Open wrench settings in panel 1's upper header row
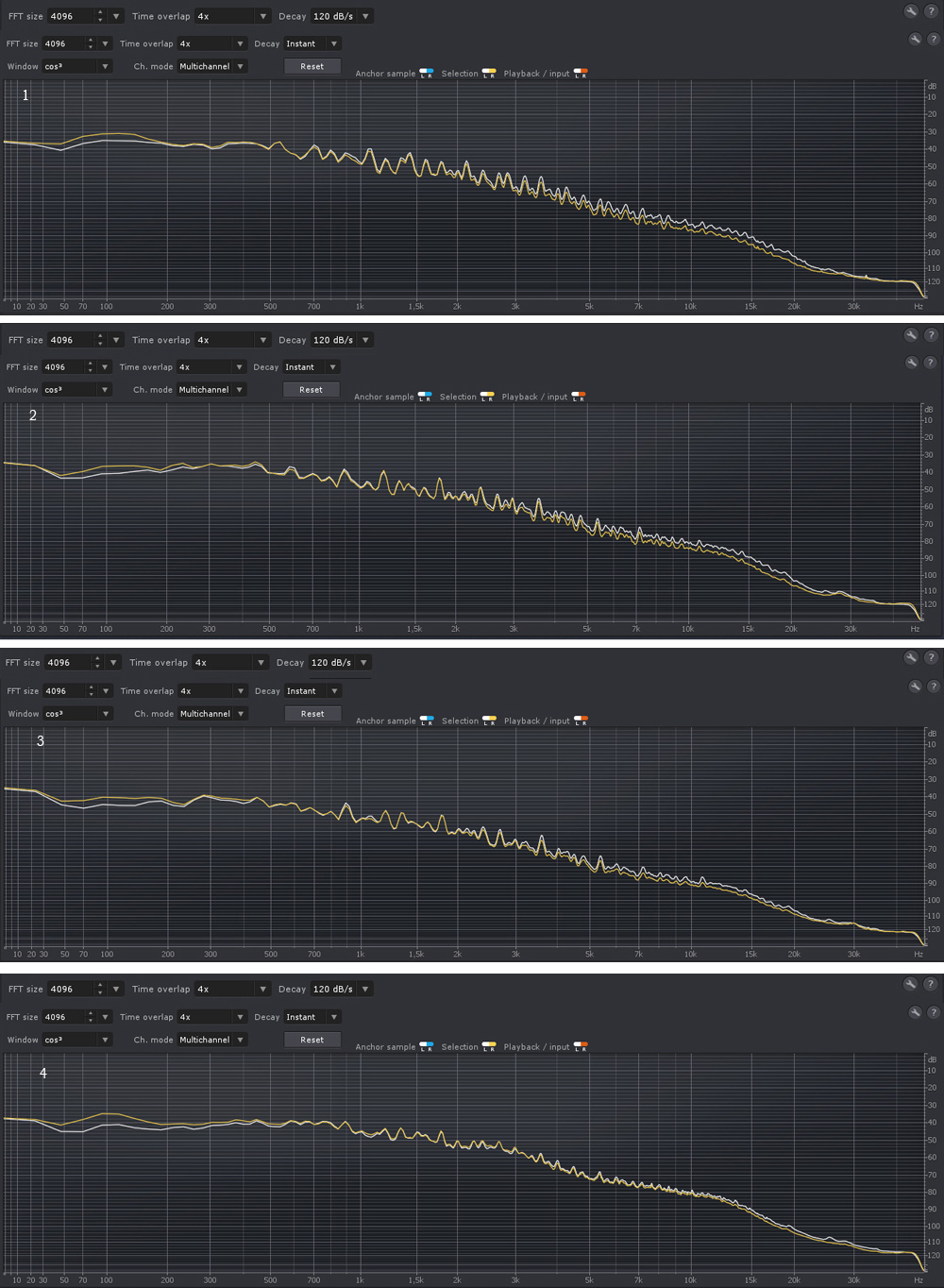This screenshot has width=944, height=1288. tap(911, 11)
